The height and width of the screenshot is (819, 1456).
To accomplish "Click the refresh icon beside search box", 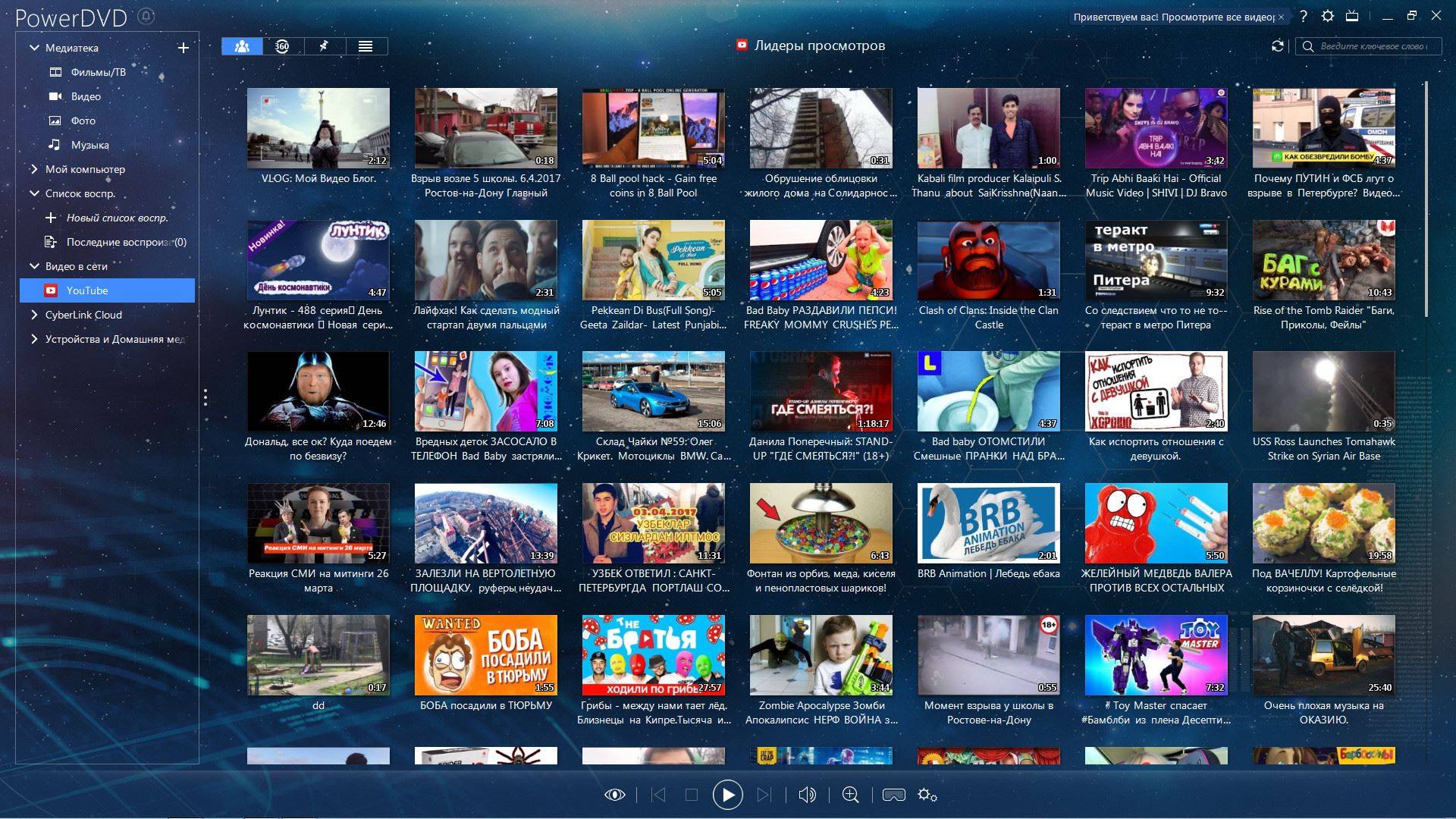I will click(1278, 46).
